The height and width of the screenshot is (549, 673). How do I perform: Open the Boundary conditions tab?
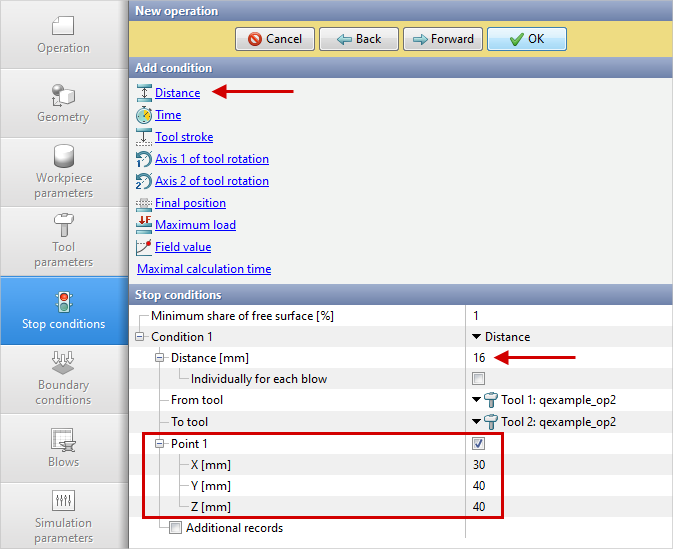coord(63,378)
